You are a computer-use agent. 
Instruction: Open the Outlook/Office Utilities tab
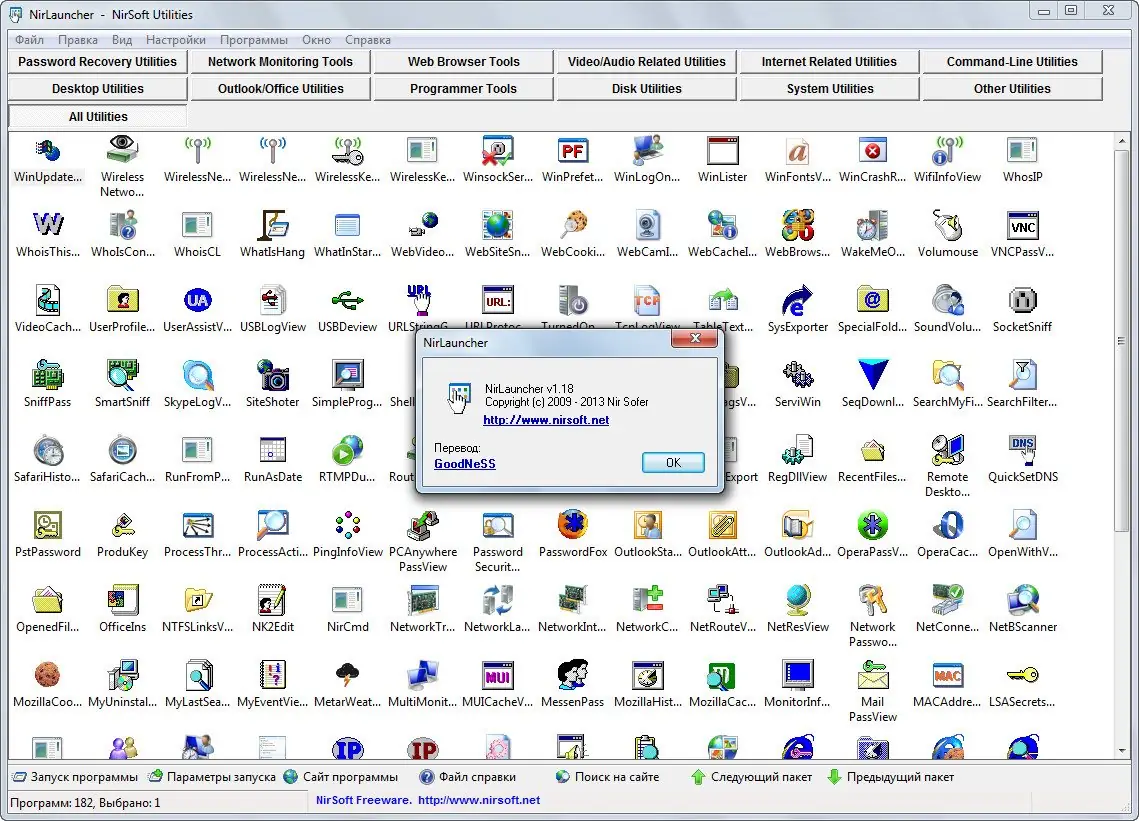280,89
